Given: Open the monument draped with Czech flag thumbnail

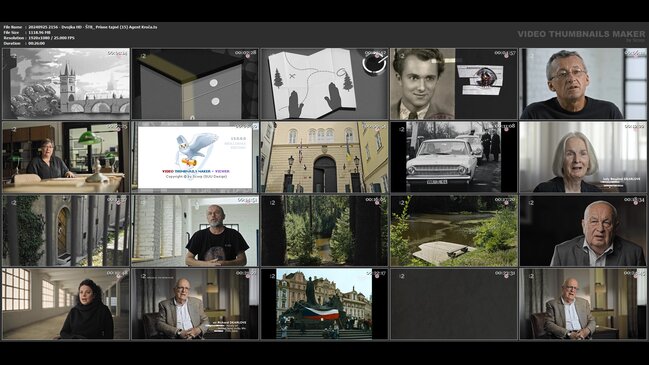Looking at the screenshot, I should point(324,304).
